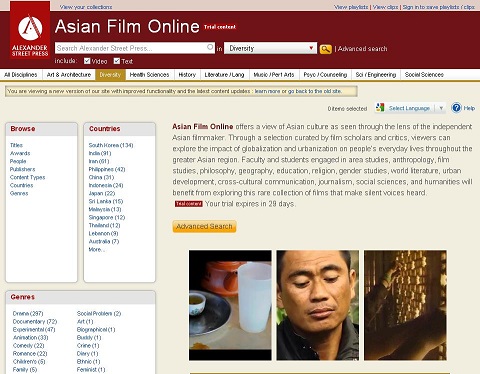Switch to the History tab
The image size is (480, 374).
pos(187,75)
